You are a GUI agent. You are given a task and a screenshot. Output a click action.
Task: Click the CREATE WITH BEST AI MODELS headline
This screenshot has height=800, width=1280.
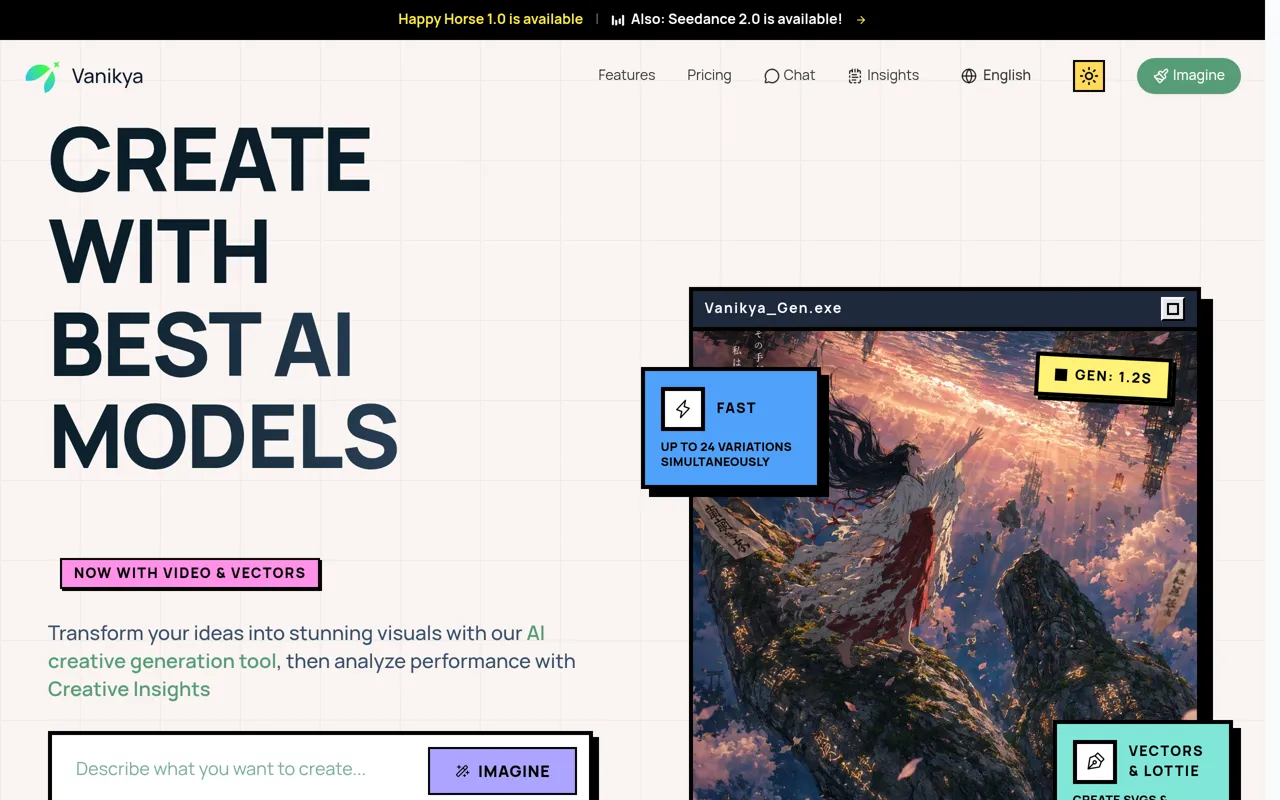224,297
